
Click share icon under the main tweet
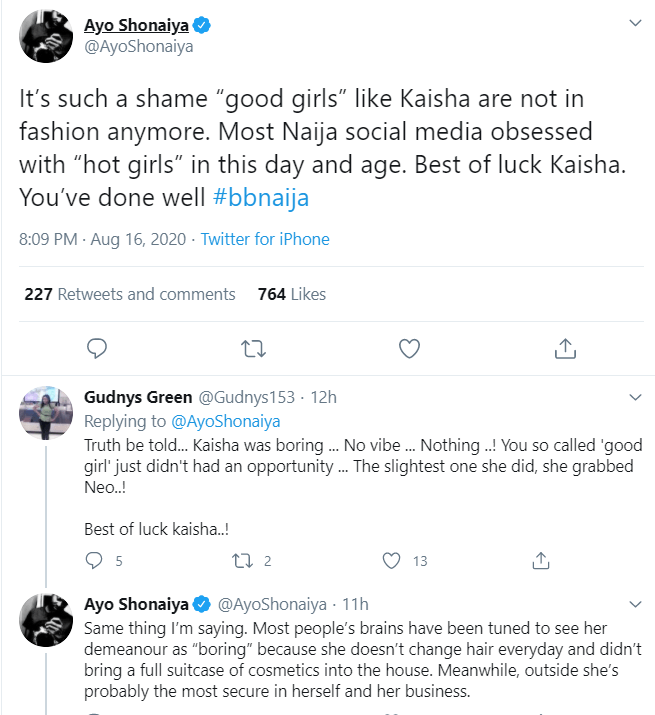pos(565,348)
